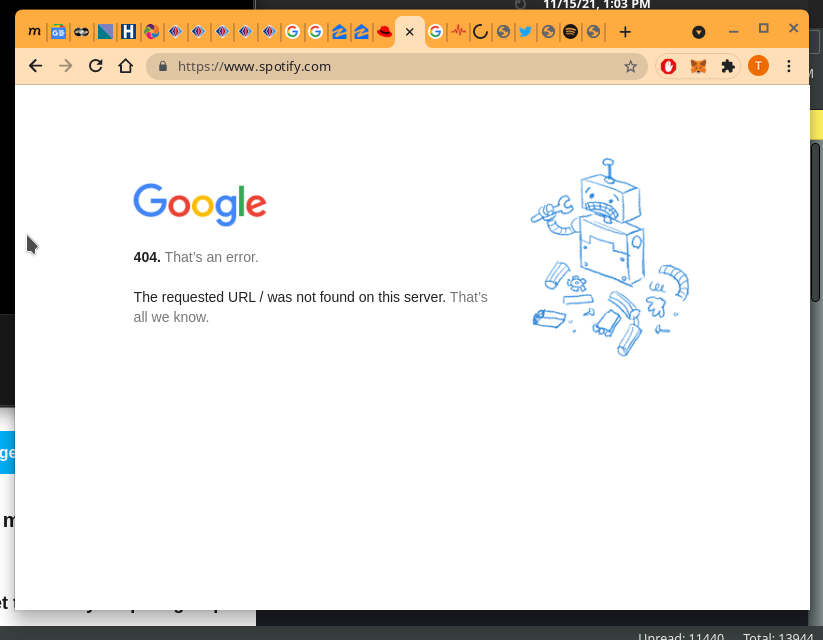The image size is (823, 640).
Task: View site info via the padlock icon
Action: point(163,66)
